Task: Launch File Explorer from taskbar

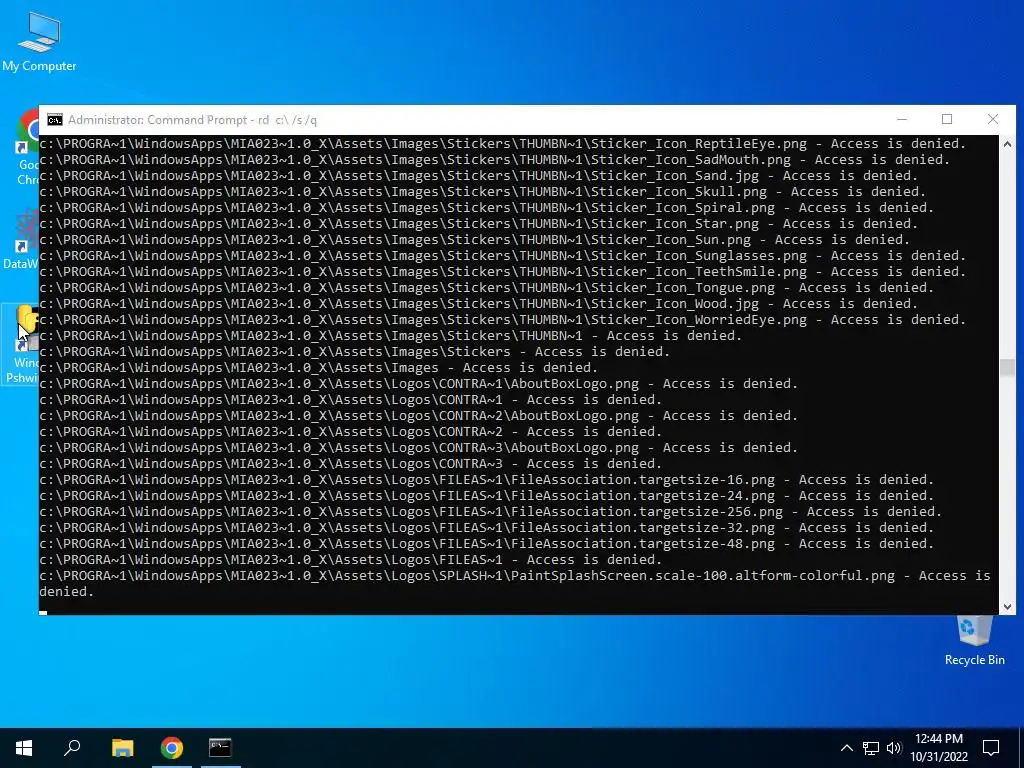Action: (122, 748)
